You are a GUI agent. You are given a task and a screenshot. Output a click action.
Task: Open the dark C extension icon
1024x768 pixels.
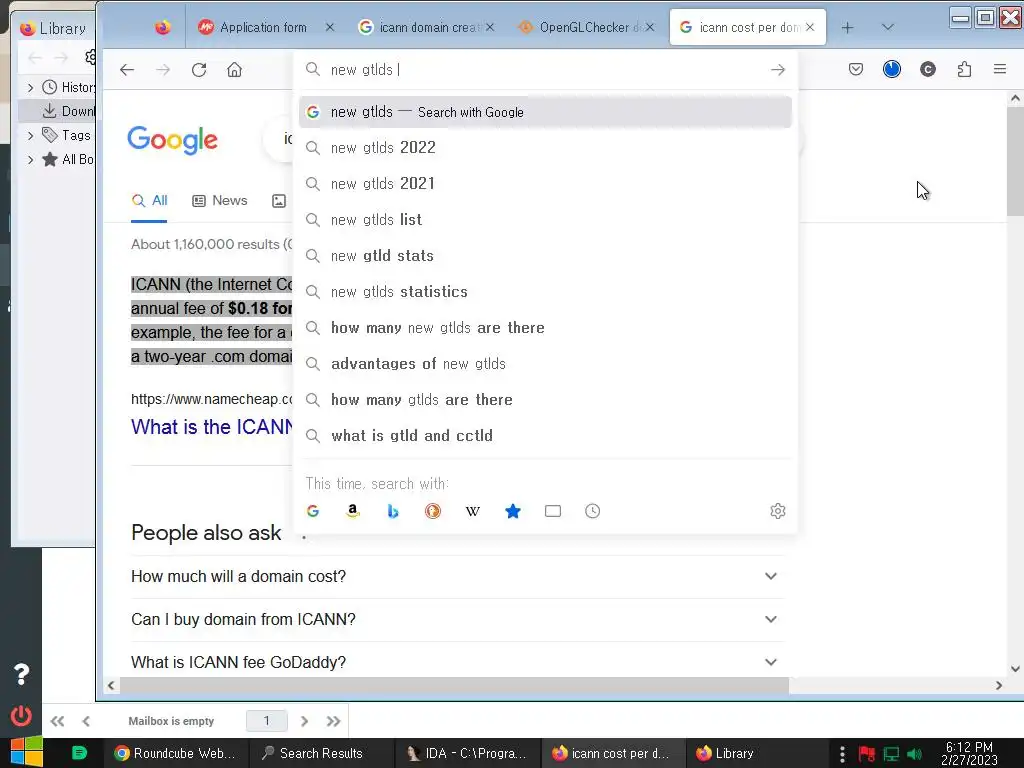[x=927, y=69]
